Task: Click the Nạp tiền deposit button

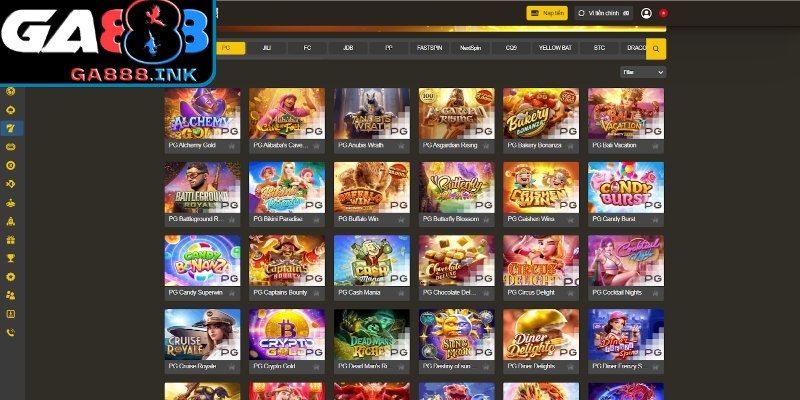Action: (547, 13)
